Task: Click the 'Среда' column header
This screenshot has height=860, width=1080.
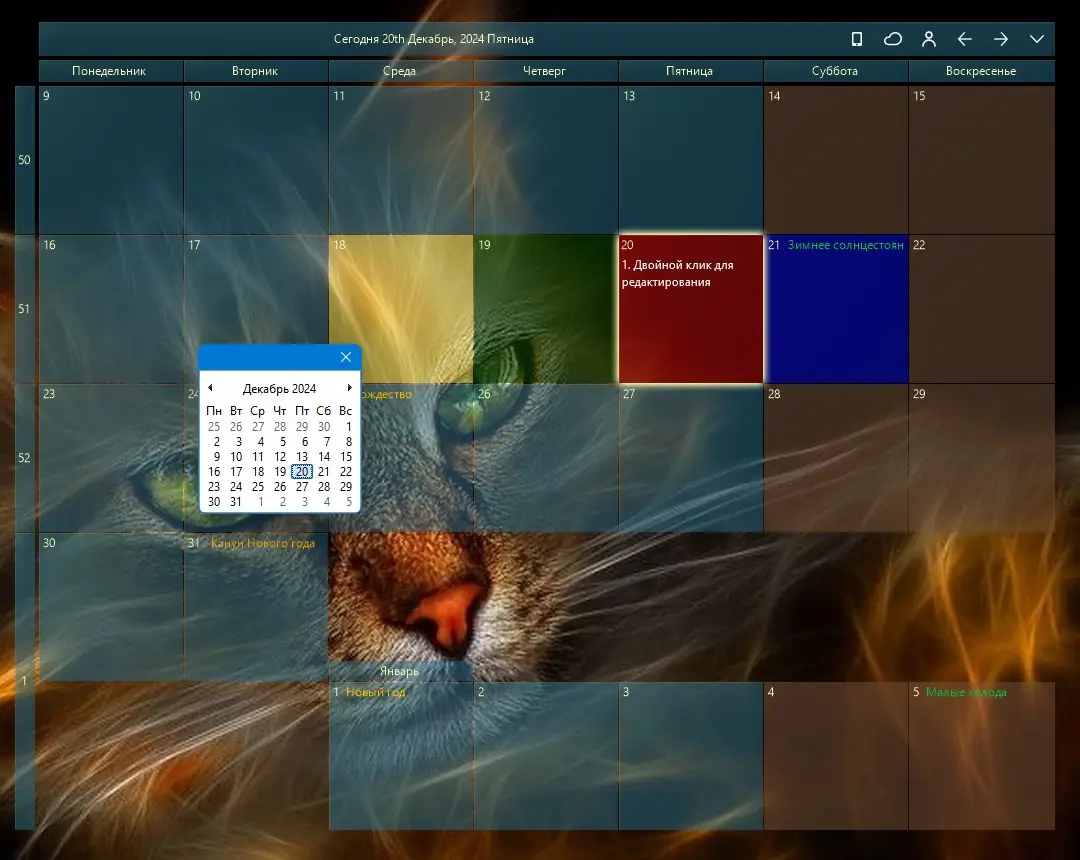Action: [400, 71]
